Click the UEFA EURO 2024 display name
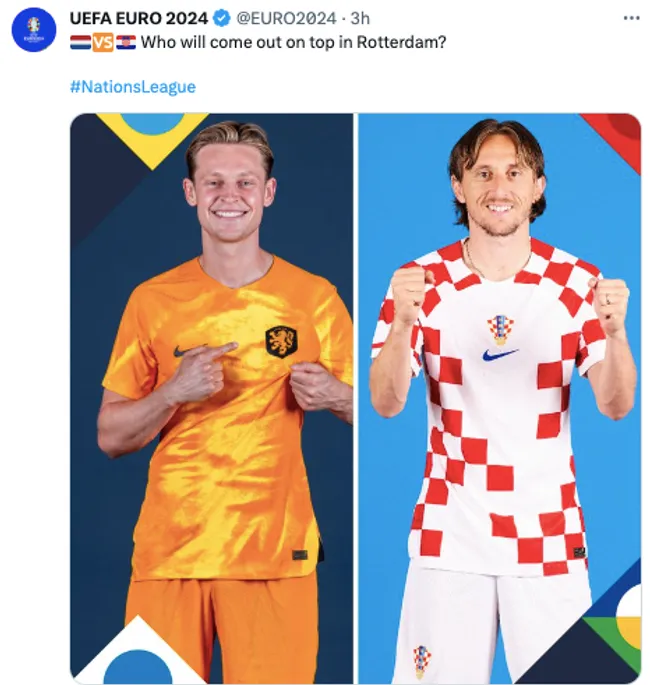Viewport: 650px width, 685px height. [x=139, y=18]
